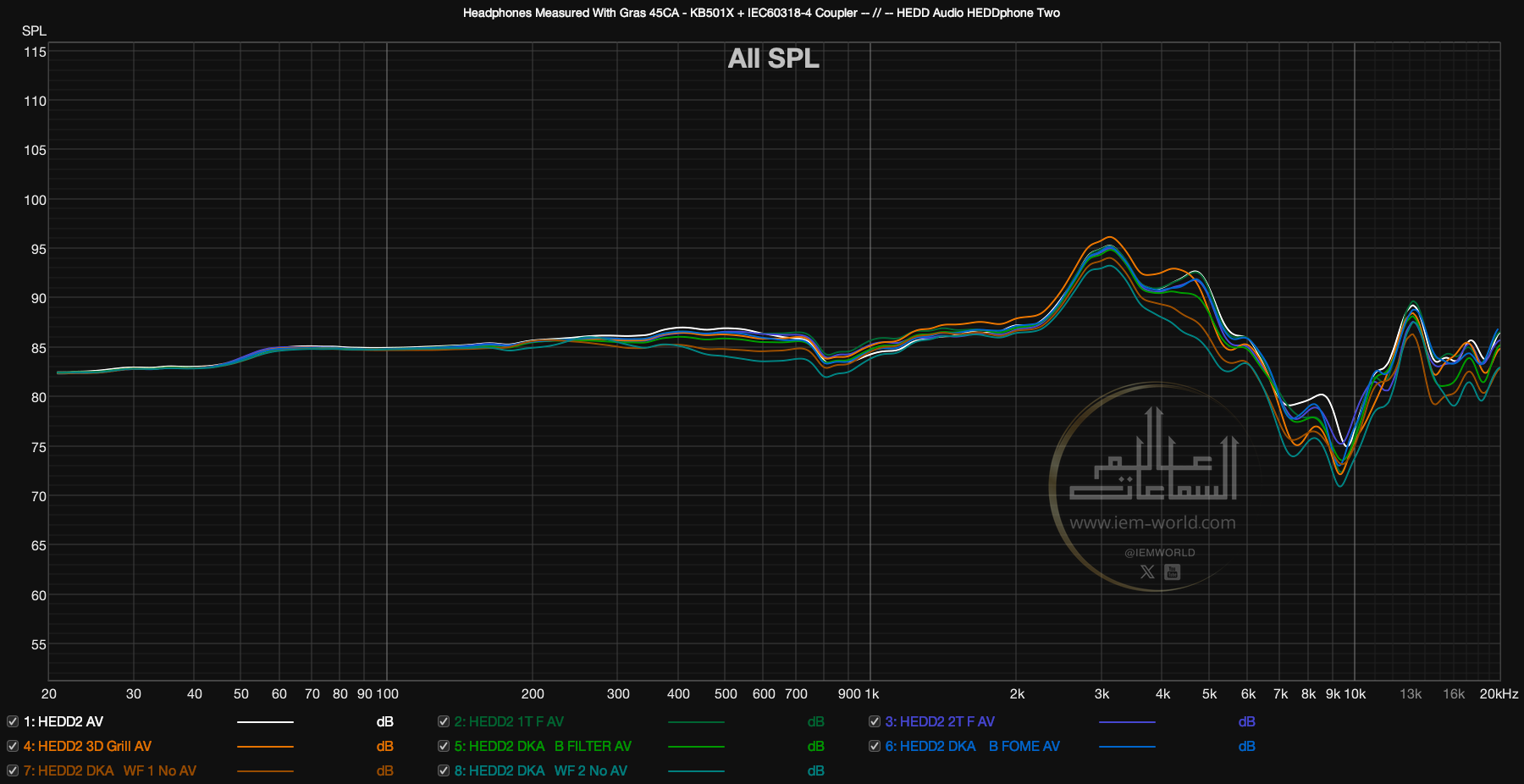Disable the 3: HEDD2 2T F AV checkbox

click(875, 721)
